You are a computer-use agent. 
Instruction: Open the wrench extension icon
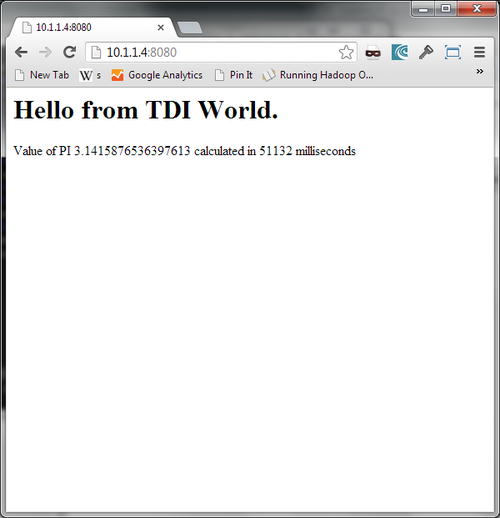[426, 52]
